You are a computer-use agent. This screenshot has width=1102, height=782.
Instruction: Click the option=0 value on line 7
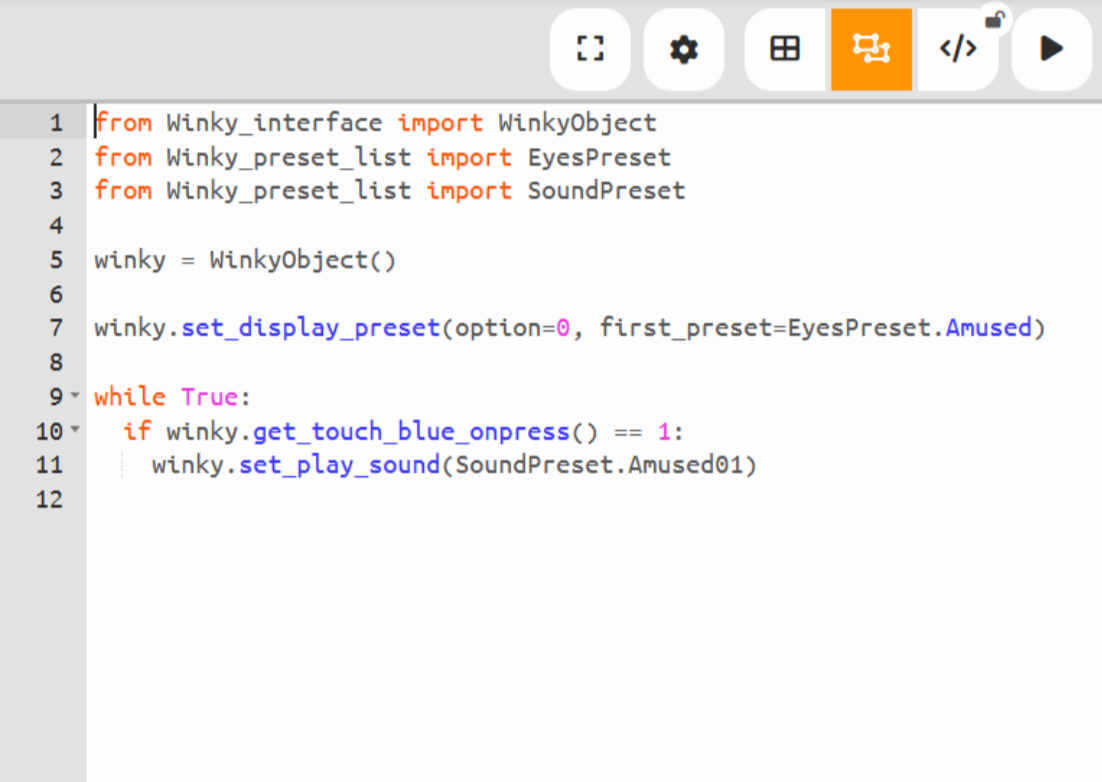562,328
